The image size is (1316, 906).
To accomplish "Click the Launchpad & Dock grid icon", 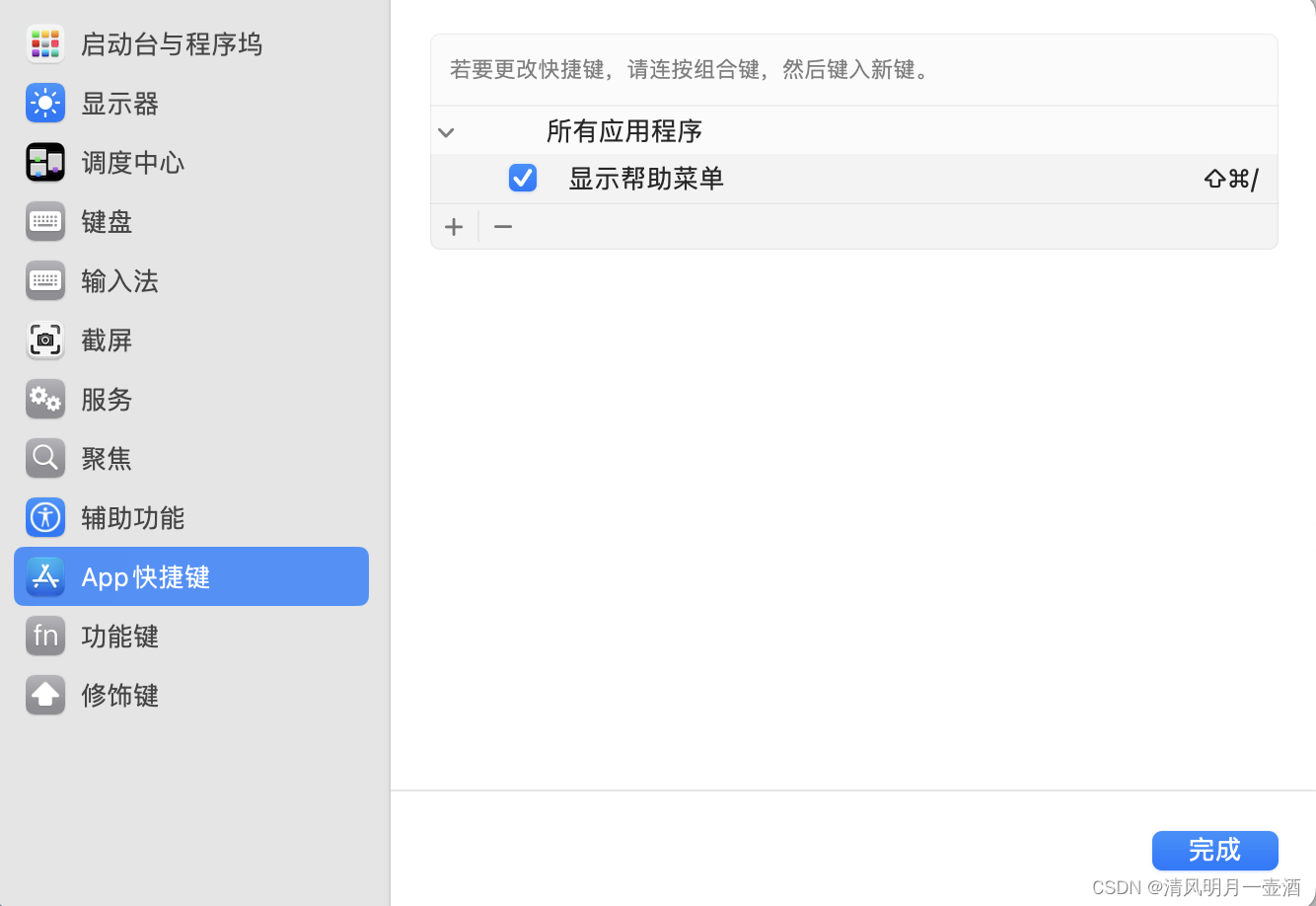I will (x=45, y=43).
